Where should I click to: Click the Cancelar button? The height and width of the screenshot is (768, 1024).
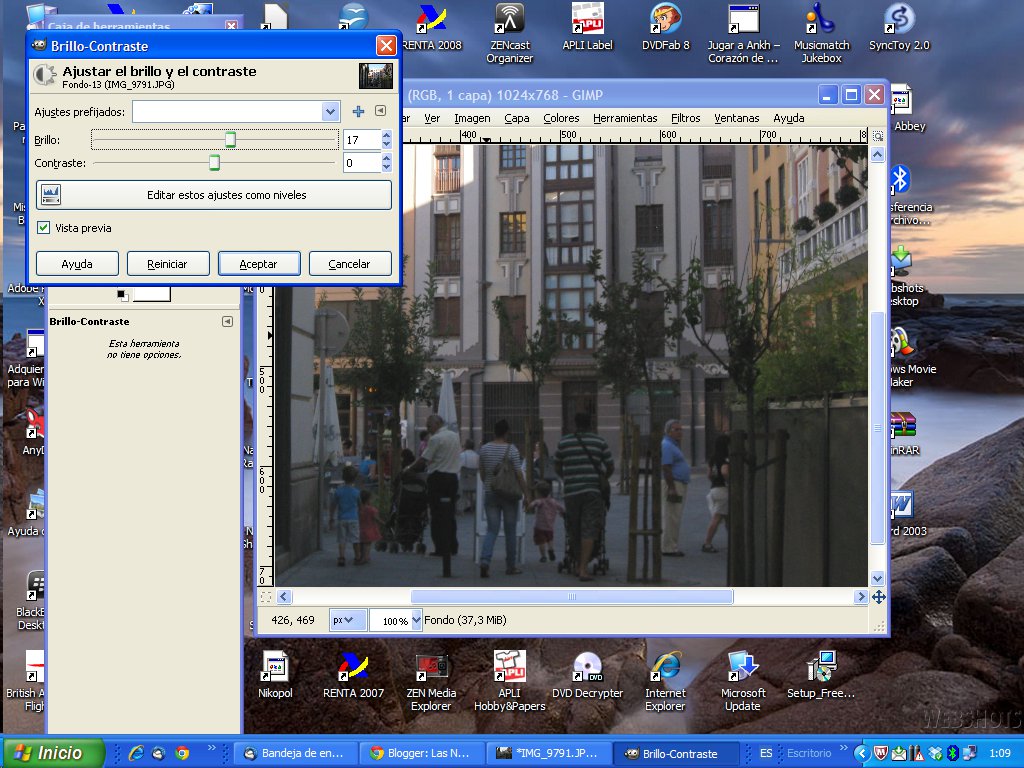350,264
